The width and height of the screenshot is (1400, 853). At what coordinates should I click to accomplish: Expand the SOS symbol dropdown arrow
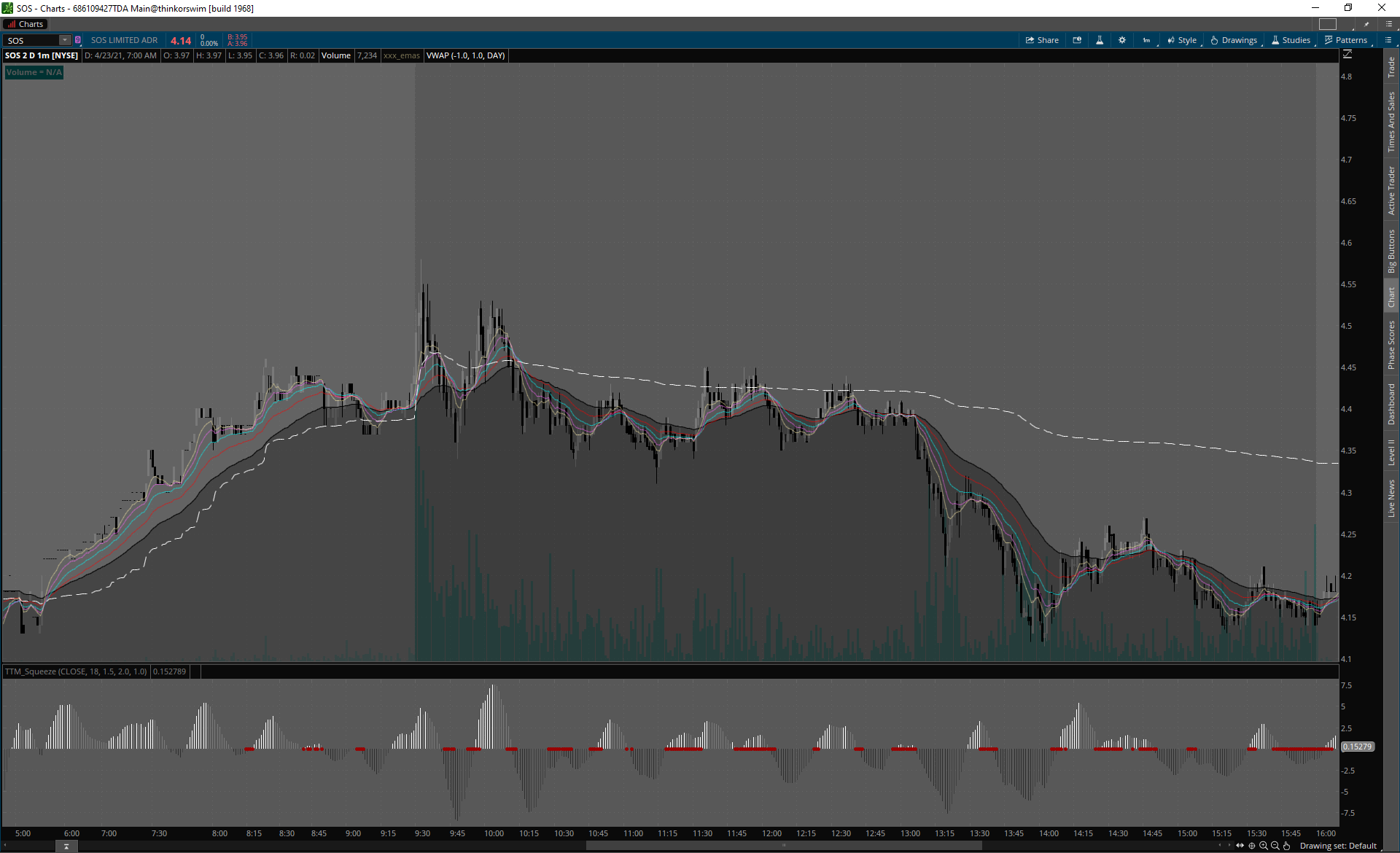65,40
